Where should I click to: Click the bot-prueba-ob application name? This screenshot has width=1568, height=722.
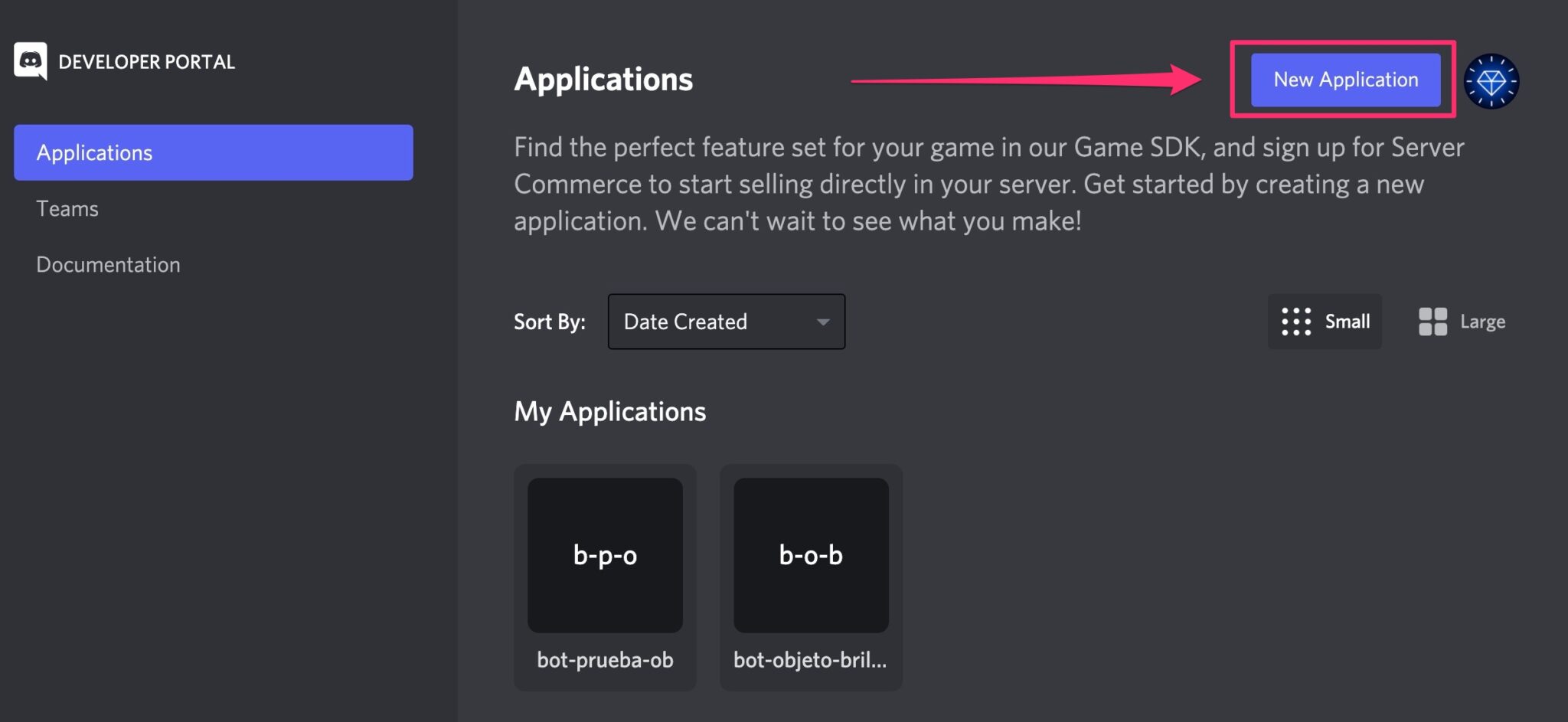click(605, 660)
